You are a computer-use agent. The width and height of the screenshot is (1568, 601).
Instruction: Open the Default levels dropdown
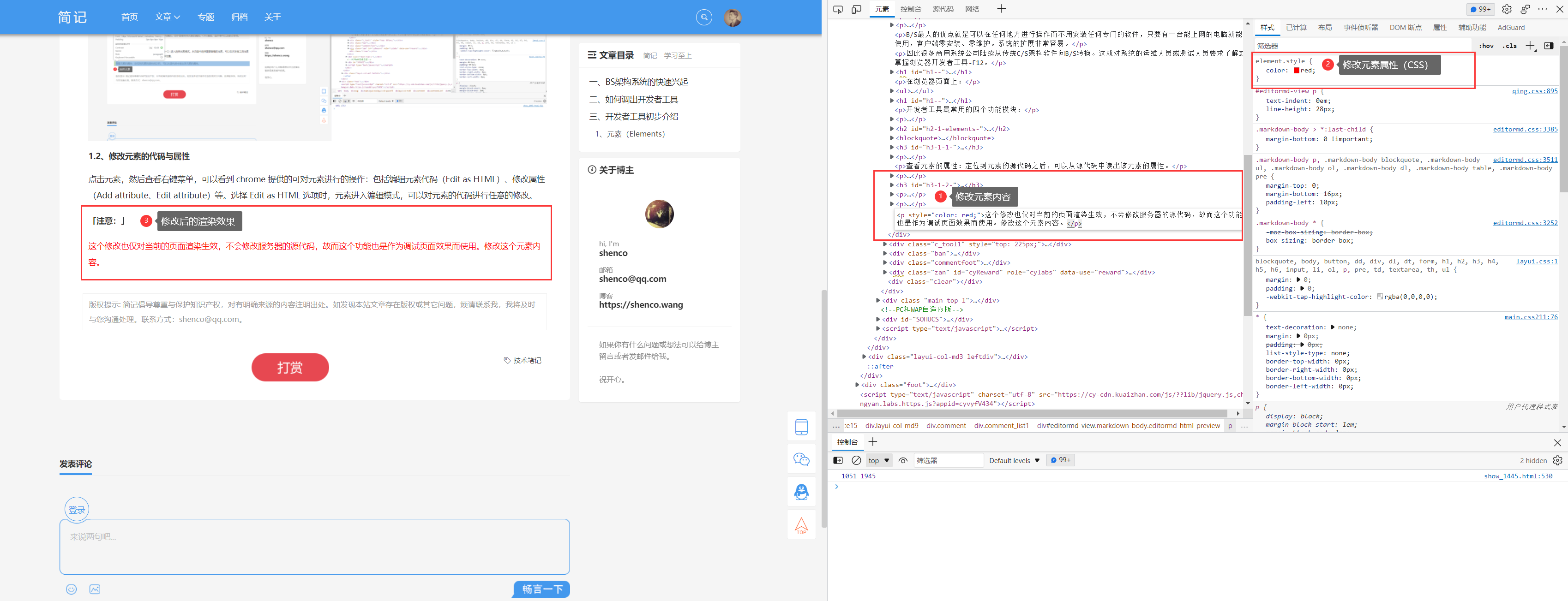pos(1014,460)
